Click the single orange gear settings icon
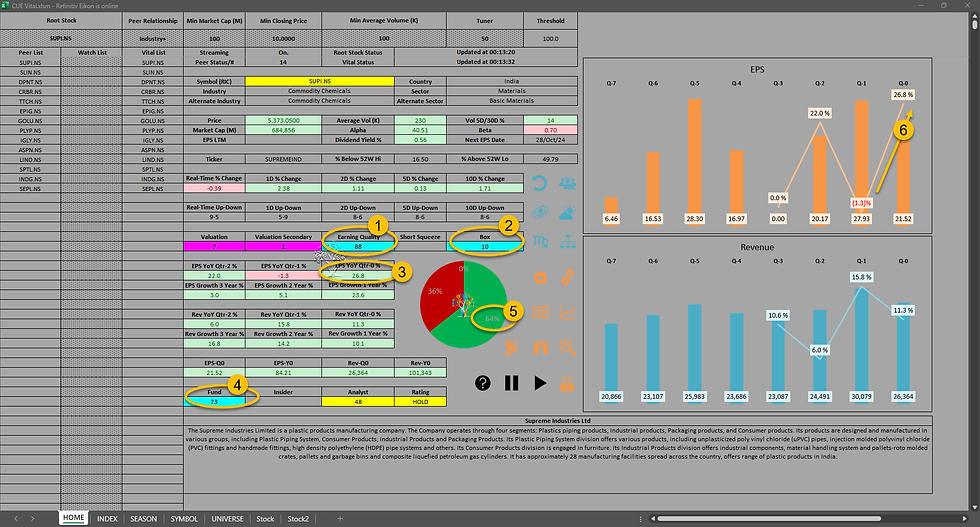 [x=540, y=278]
